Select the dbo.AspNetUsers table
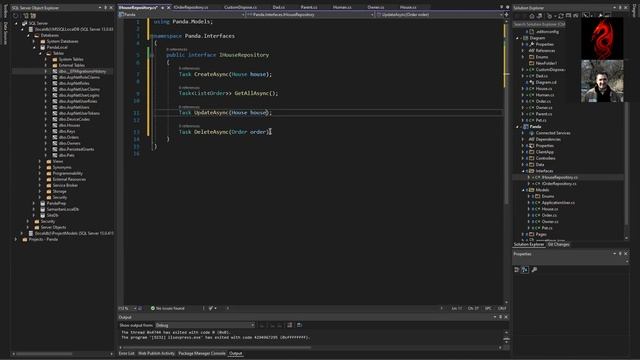 click(x=73, y=107)
